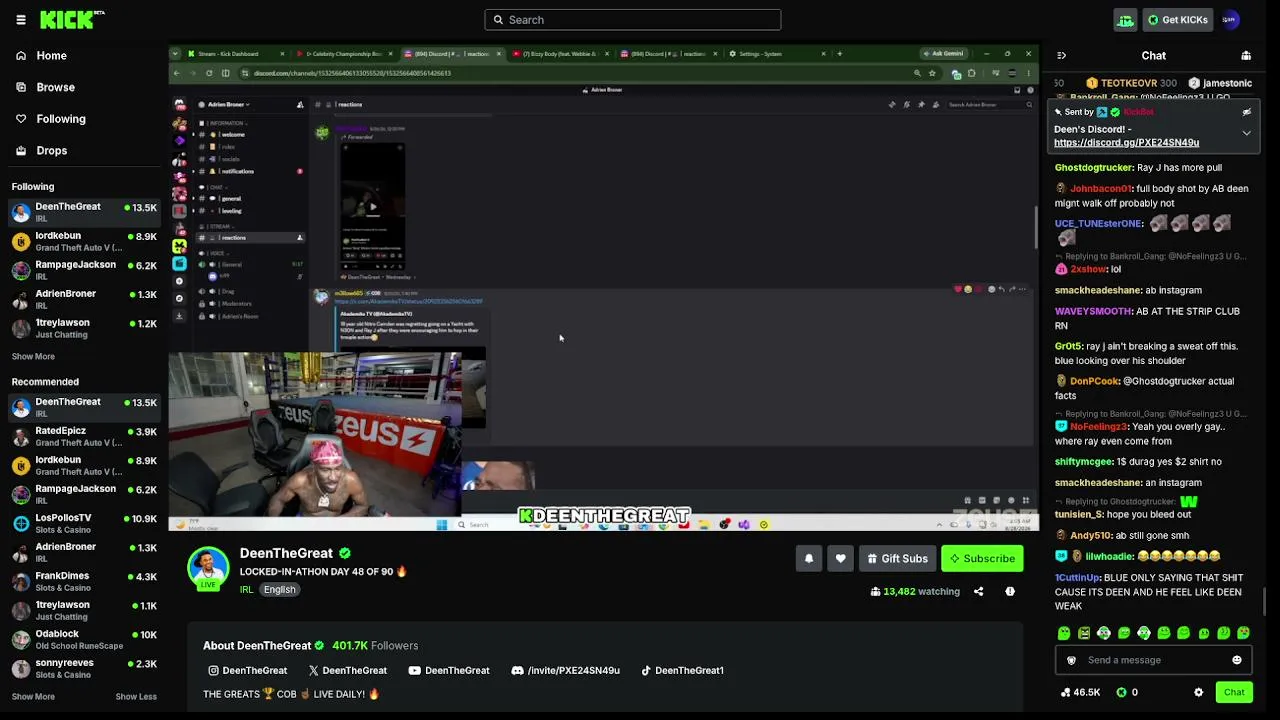
Task: Collapse the chat panel with the arrow icon
Action: click(x=1061, y=56)
